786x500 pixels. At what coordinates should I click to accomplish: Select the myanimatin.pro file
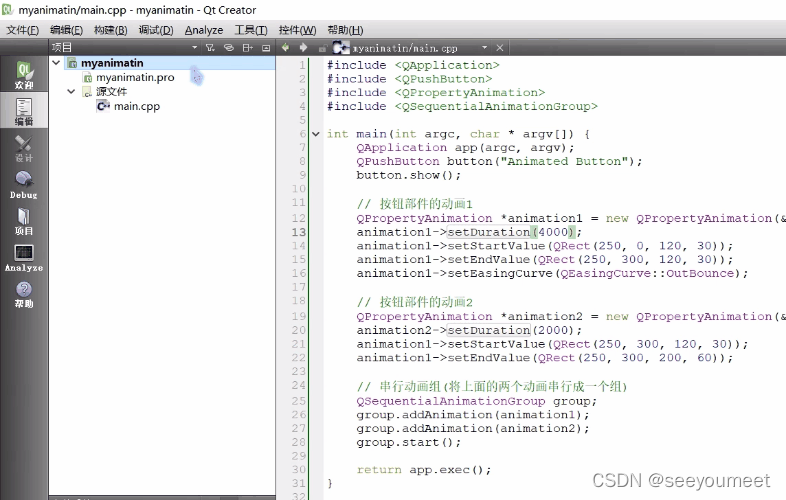tap(135, 77)
